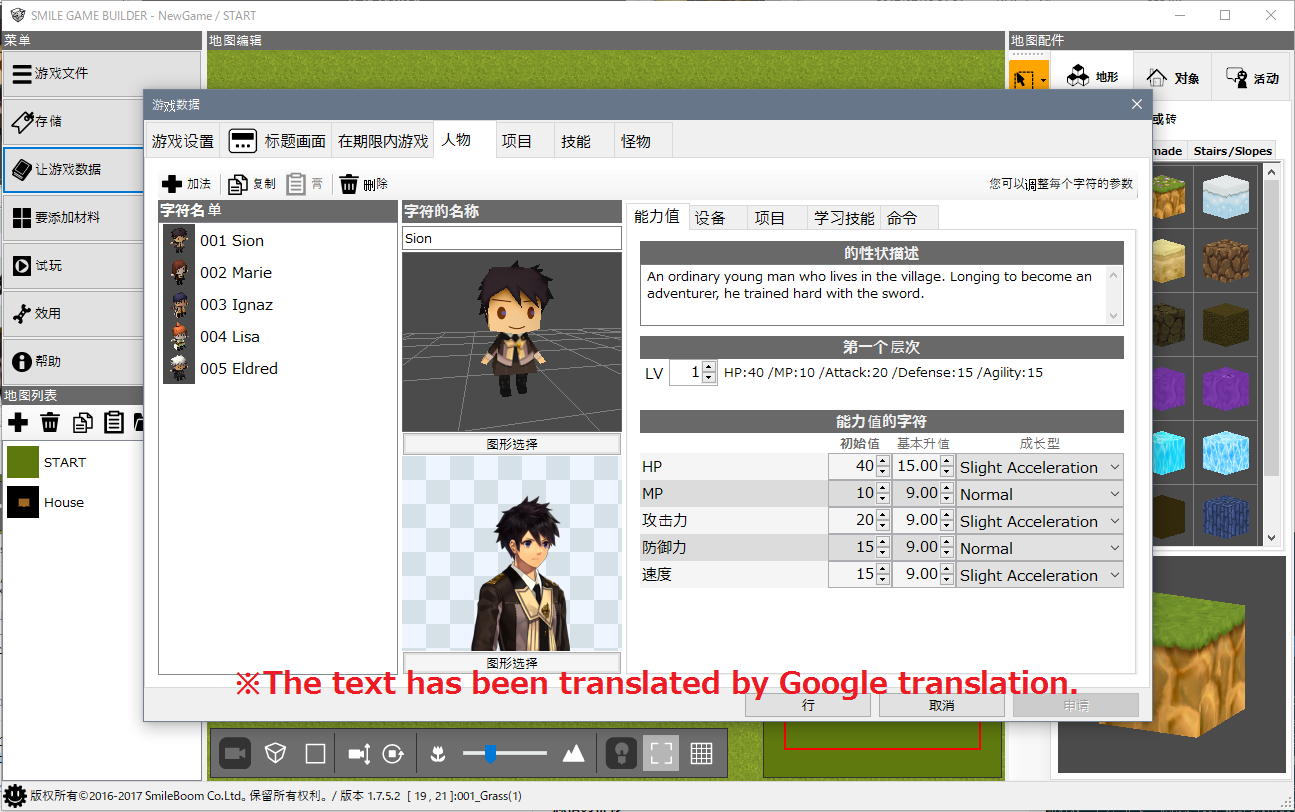1295x812 pixels.
Task: Copy the selected map in the map list toolbar
Action: click(x=82, y=422)
